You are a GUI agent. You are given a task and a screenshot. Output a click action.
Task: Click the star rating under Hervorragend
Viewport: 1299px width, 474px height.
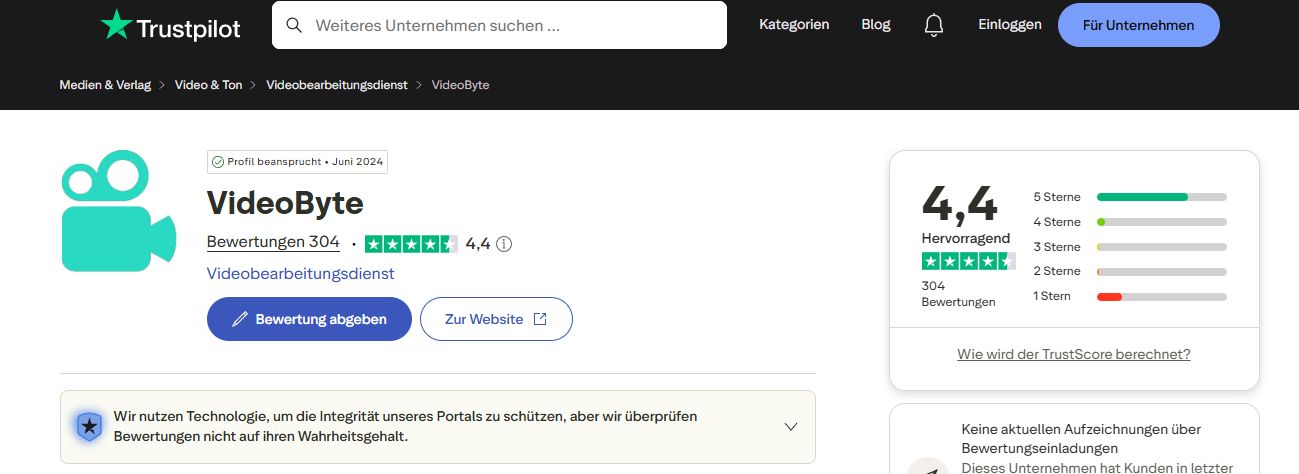point(968,261)
